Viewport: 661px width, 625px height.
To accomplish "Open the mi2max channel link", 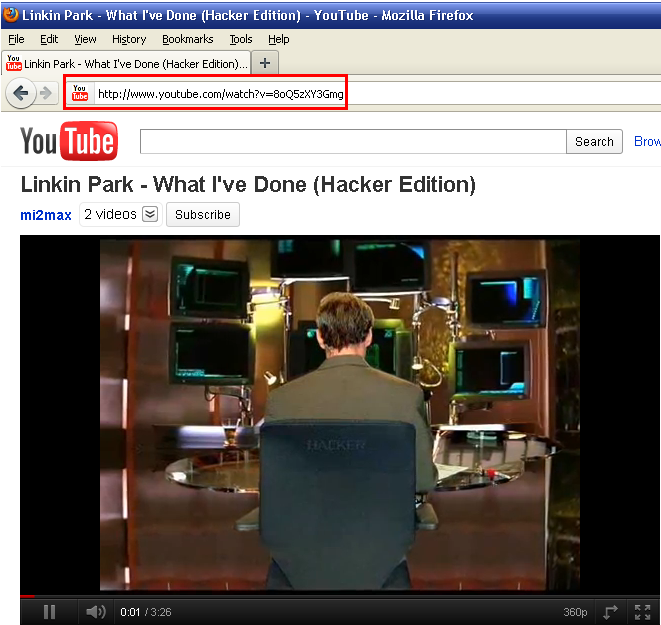I will 46,215.
